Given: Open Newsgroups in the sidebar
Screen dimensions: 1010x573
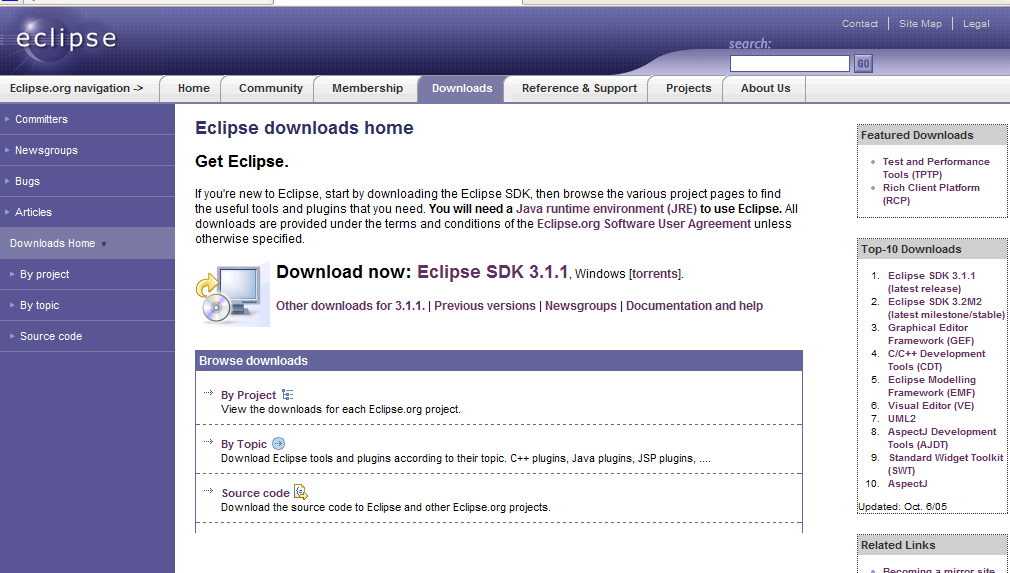Looking at the screenshot, I should click(87, 150).
